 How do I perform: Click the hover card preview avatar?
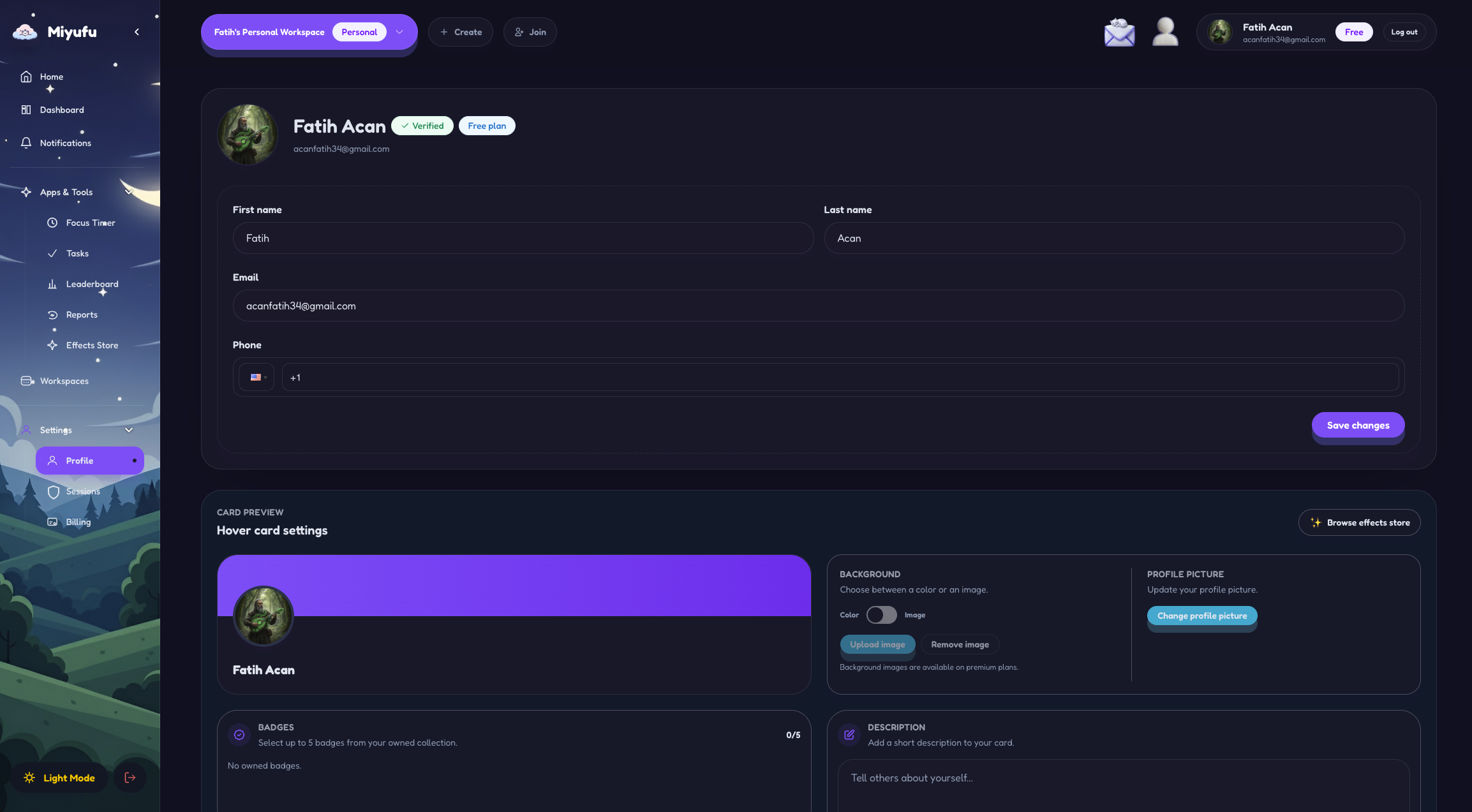point(264,616)
